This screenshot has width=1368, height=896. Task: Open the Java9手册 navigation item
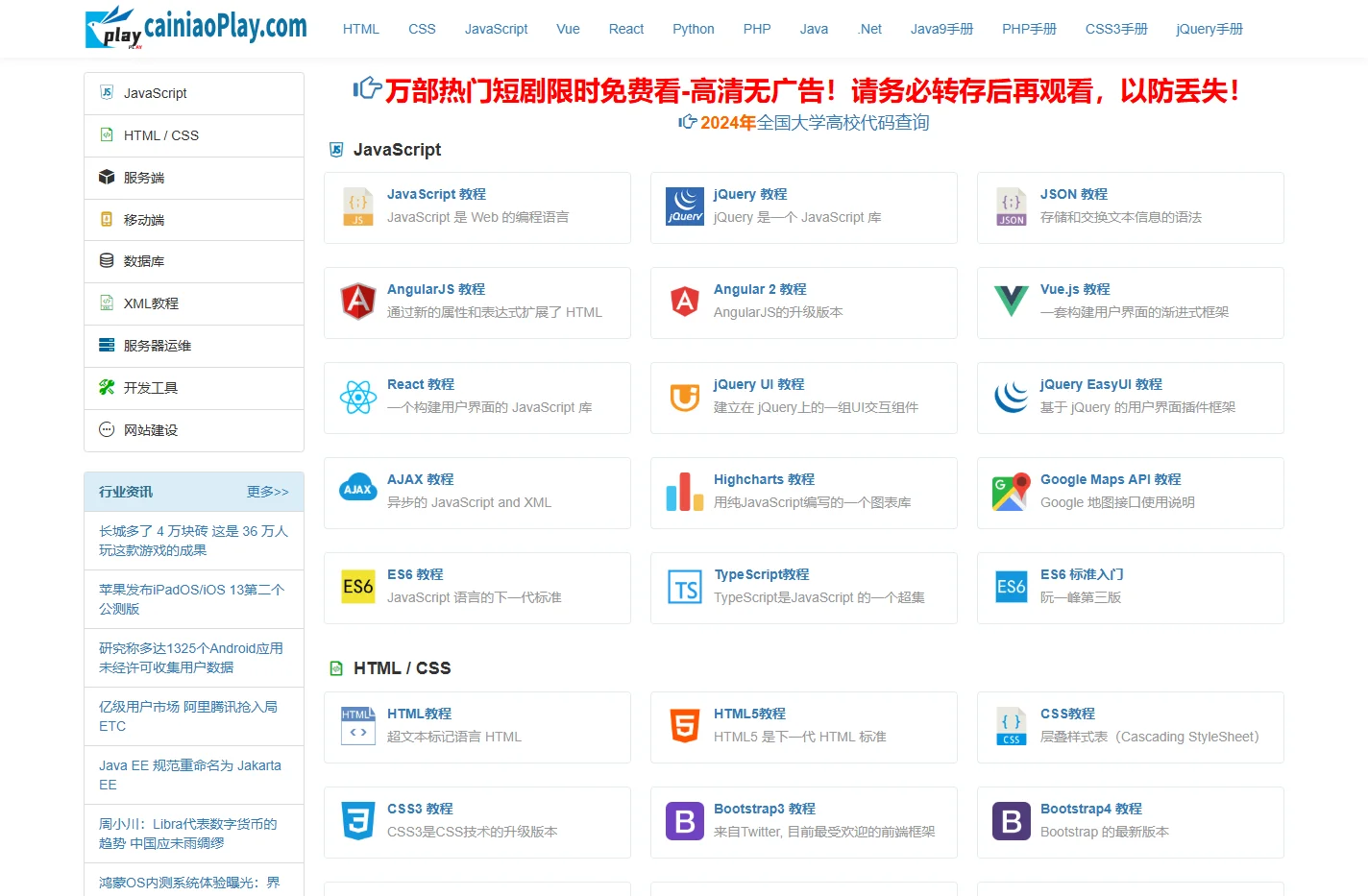pos(941,29)
